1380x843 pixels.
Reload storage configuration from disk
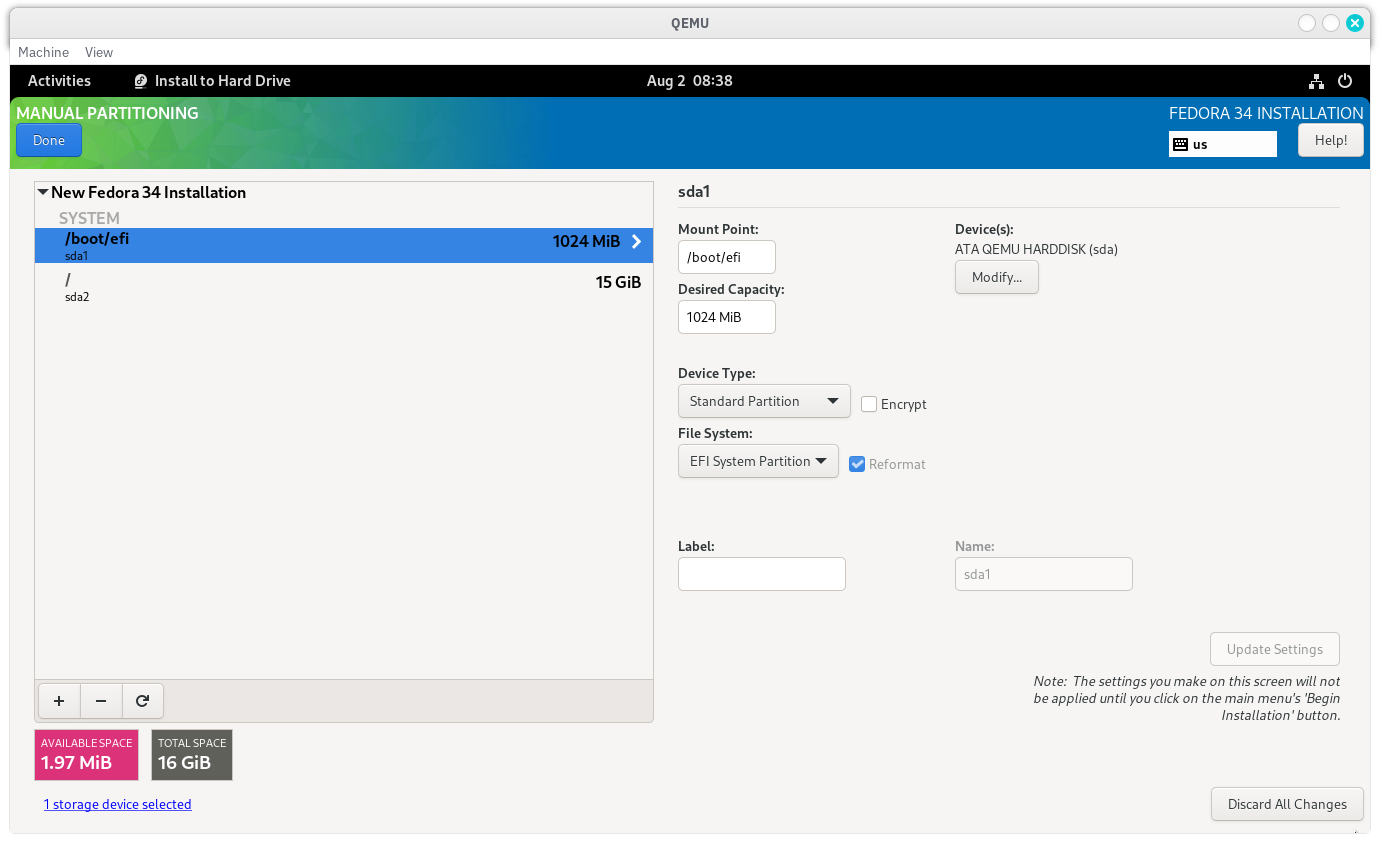coord(143,701)
